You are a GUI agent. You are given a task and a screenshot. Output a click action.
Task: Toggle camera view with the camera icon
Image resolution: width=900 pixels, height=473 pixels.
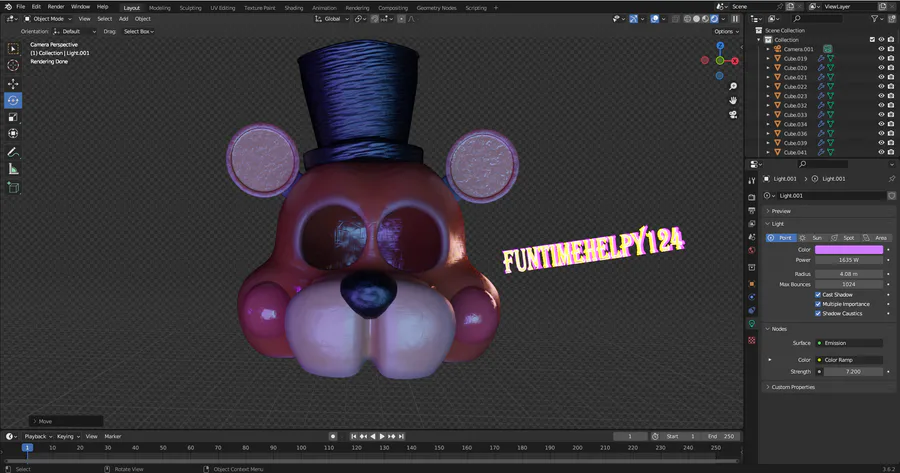coord(733,114)
